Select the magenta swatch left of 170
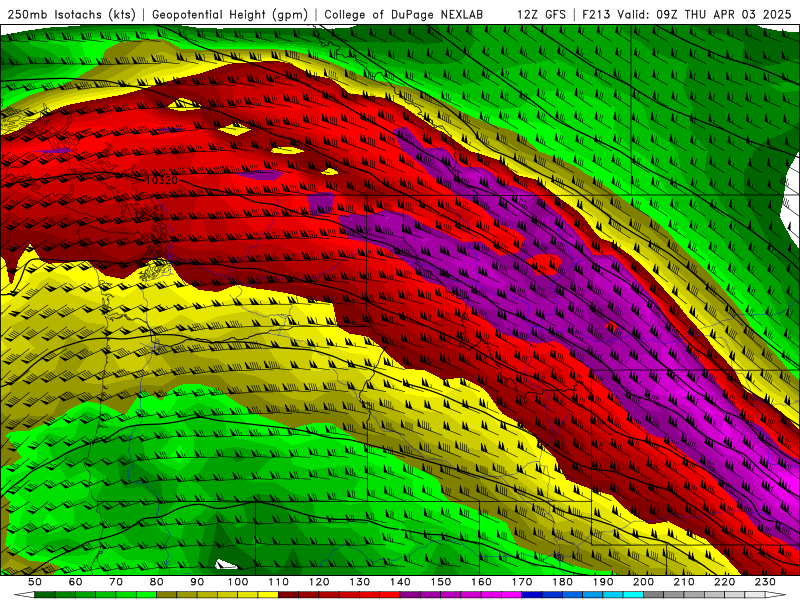The image size is (800, 600). tap(511, 594)
